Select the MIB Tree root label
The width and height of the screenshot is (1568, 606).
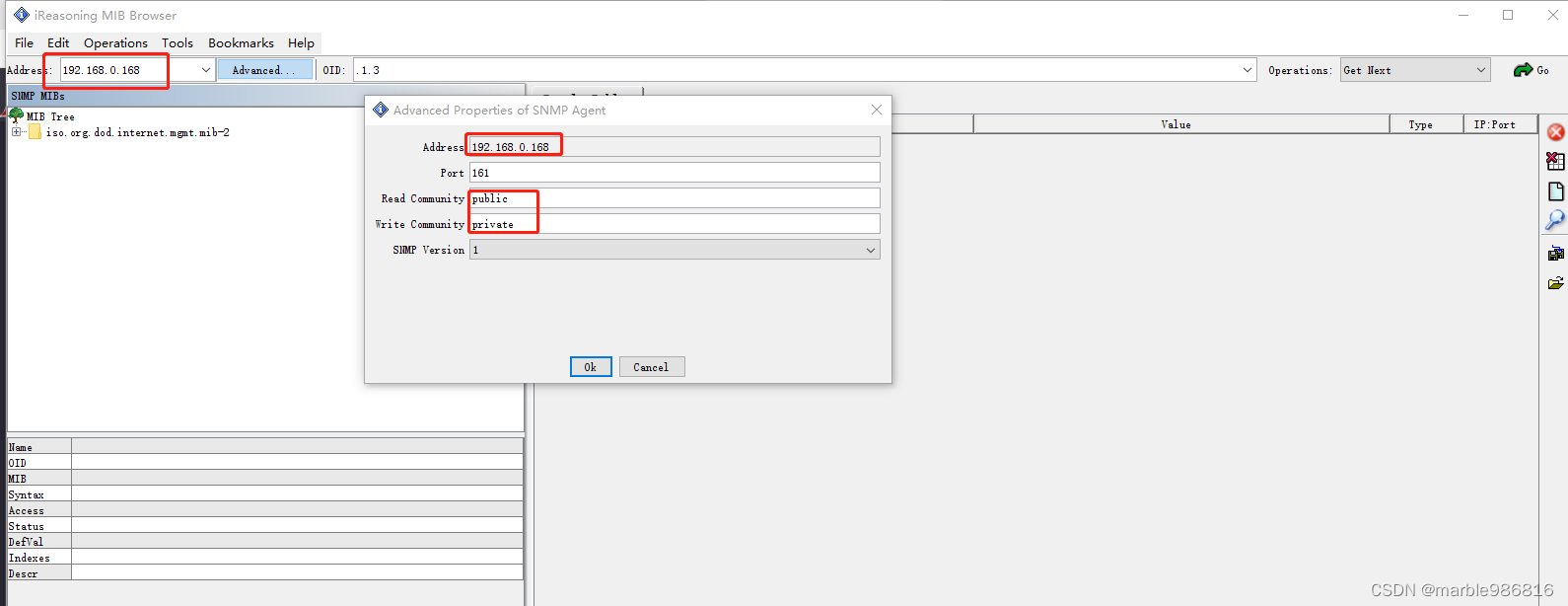tap(50, 116)
